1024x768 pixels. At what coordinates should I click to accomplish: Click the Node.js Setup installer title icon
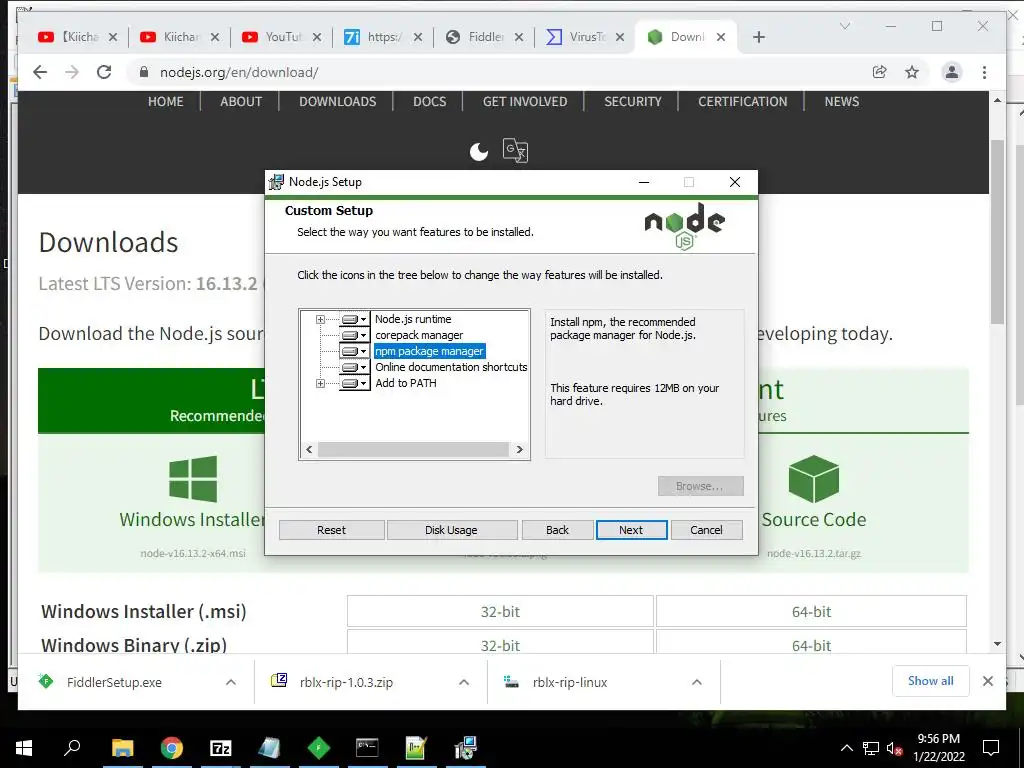pyautogui.click(x=277, y=182)
